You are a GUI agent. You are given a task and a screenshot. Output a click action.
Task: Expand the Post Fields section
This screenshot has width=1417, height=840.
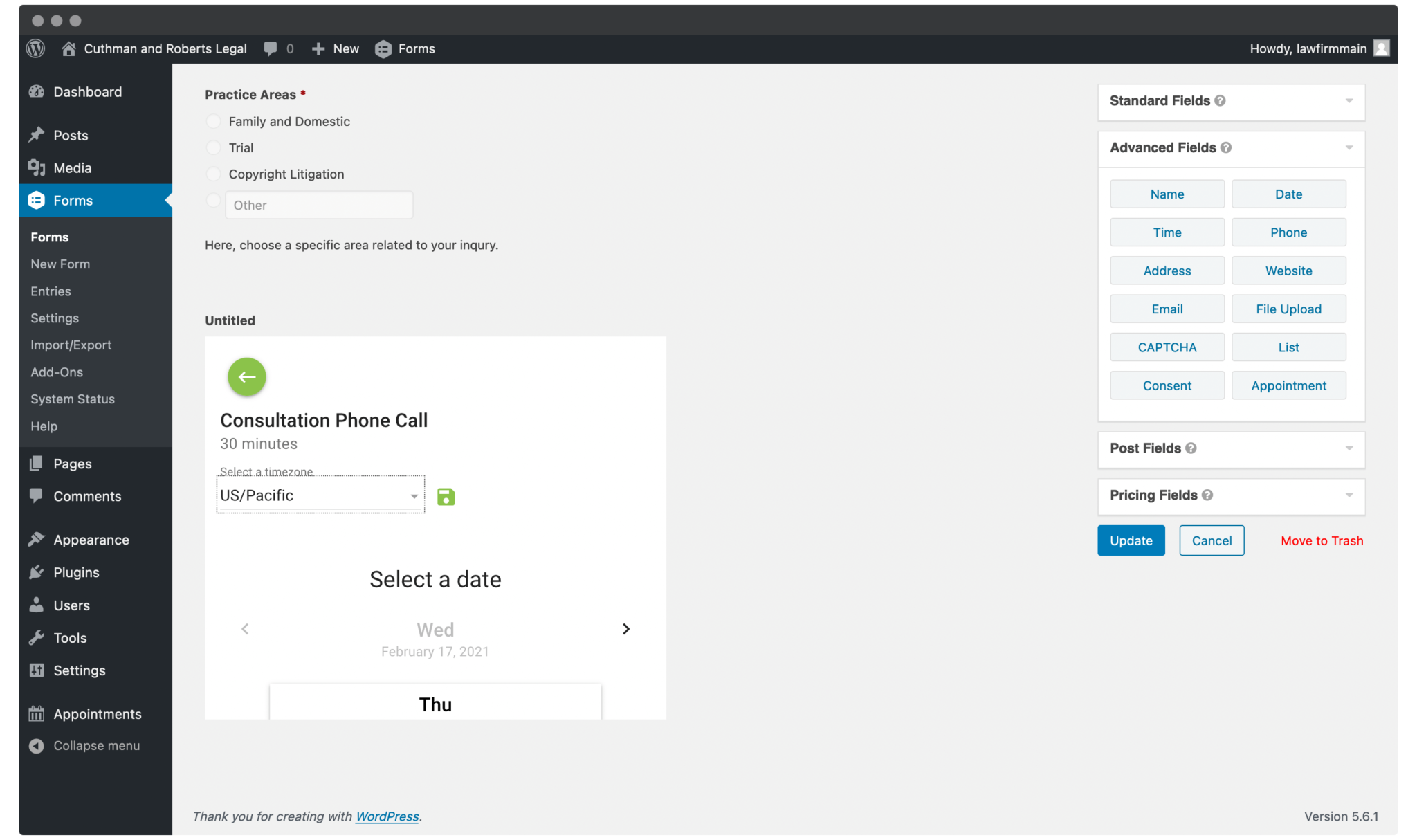[x=1349, y=448]
